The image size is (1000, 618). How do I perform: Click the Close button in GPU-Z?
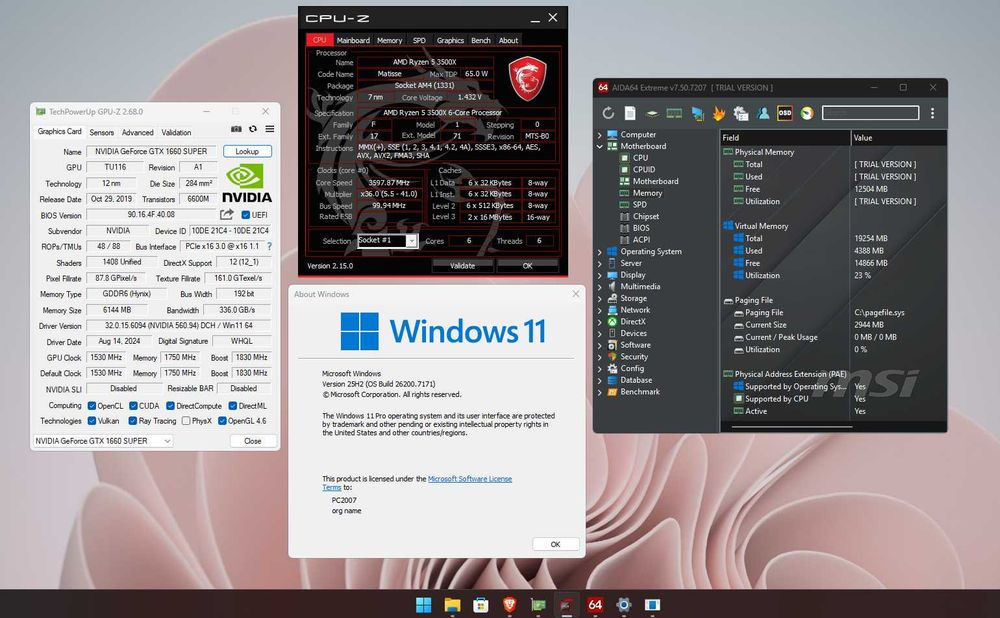tap(253, 441)
